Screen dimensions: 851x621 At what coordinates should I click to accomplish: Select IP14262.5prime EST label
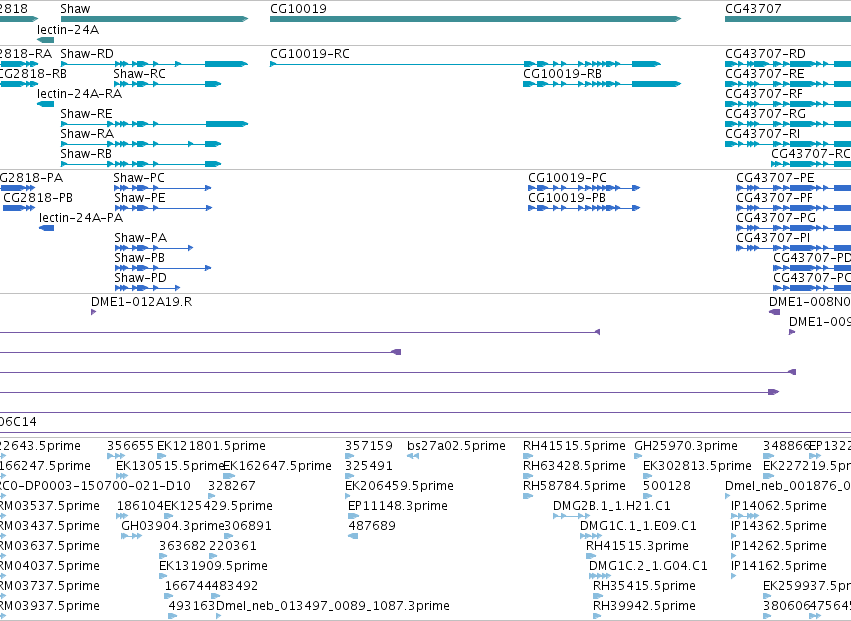tap(779, 546)
